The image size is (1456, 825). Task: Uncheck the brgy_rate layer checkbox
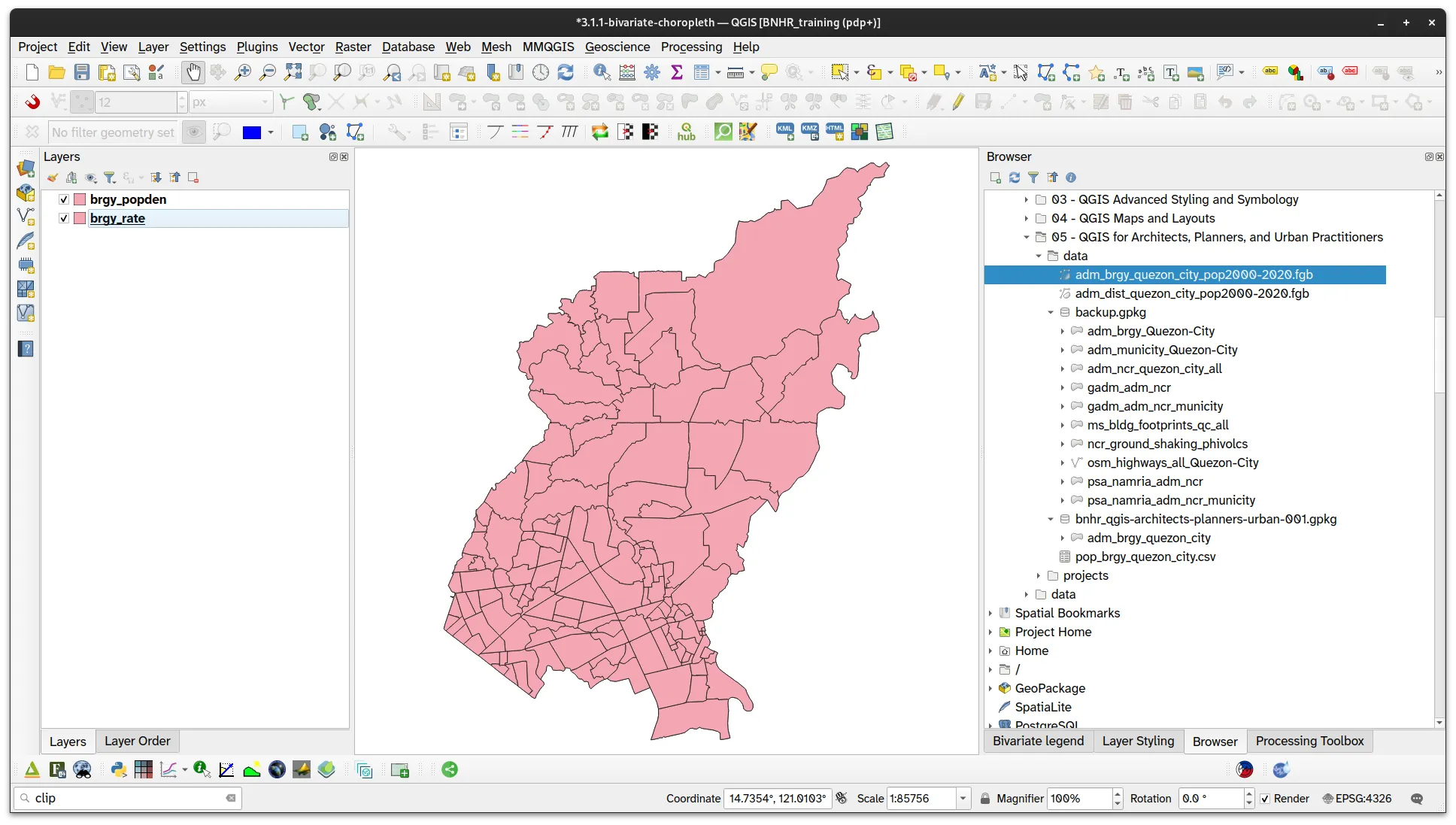tap(64, 218)
